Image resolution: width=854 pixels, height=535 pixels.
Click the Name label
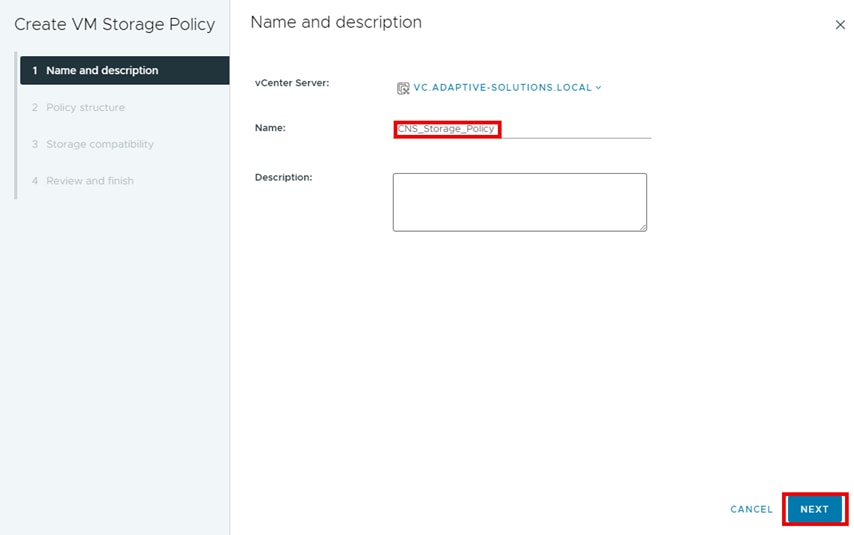tap(270, 128)
